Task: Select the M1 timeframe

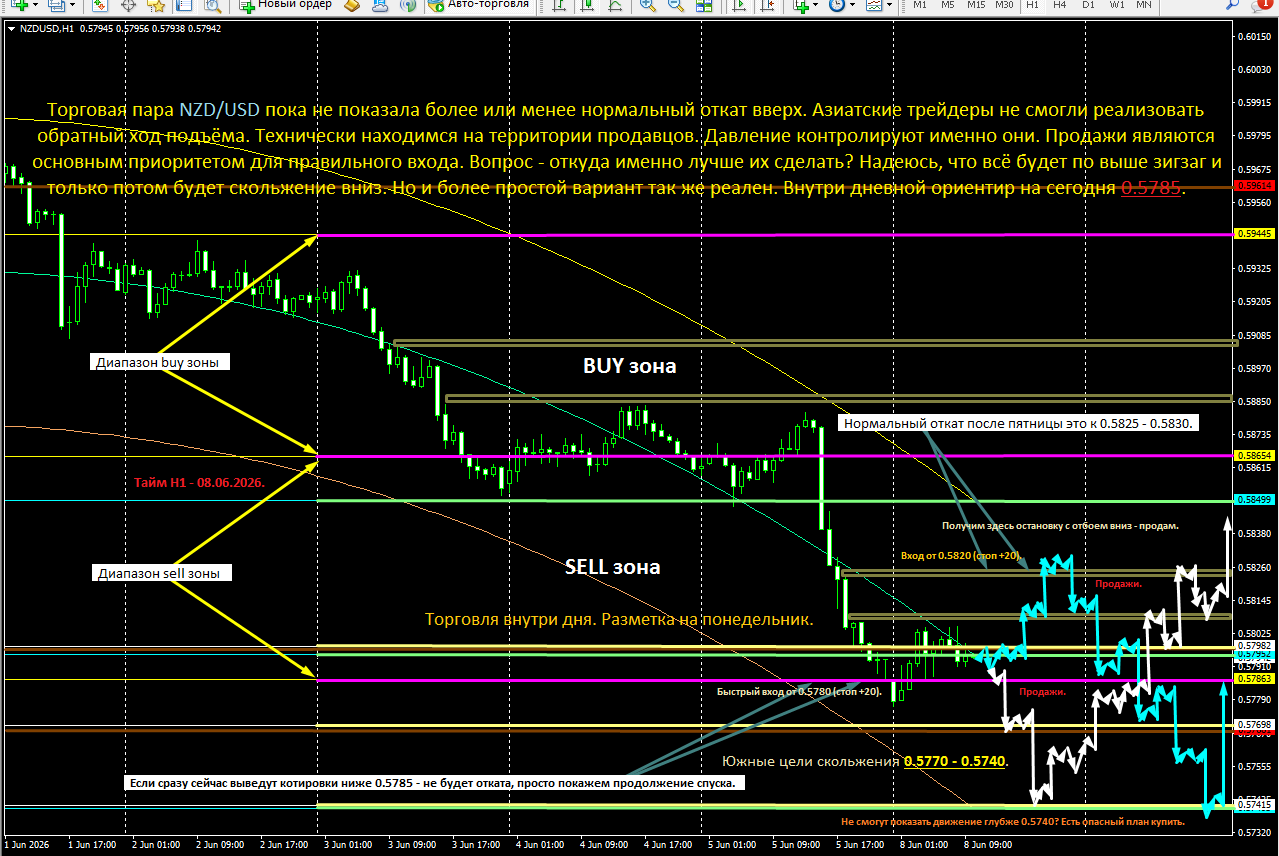Action: (x=920, y=5)
